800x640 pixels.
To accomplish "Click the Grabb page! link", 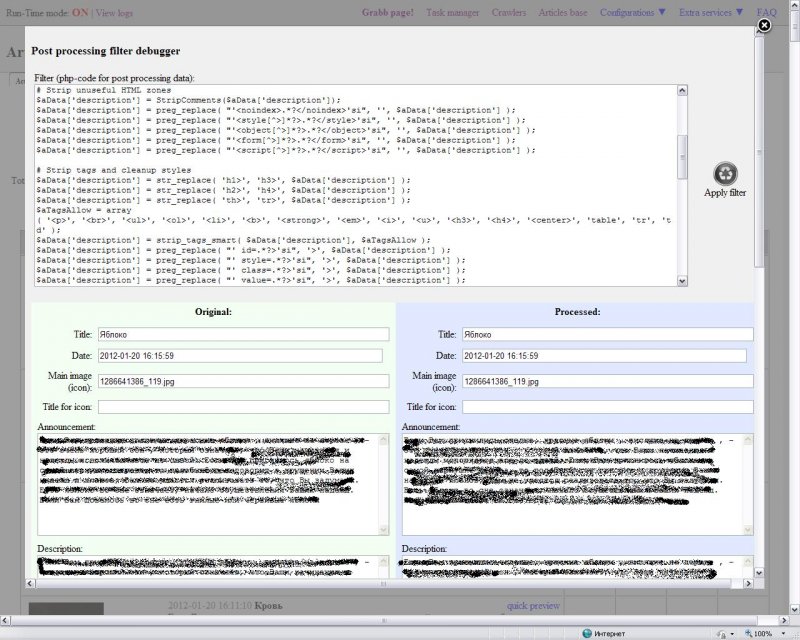I will click(x=387, y=13).
